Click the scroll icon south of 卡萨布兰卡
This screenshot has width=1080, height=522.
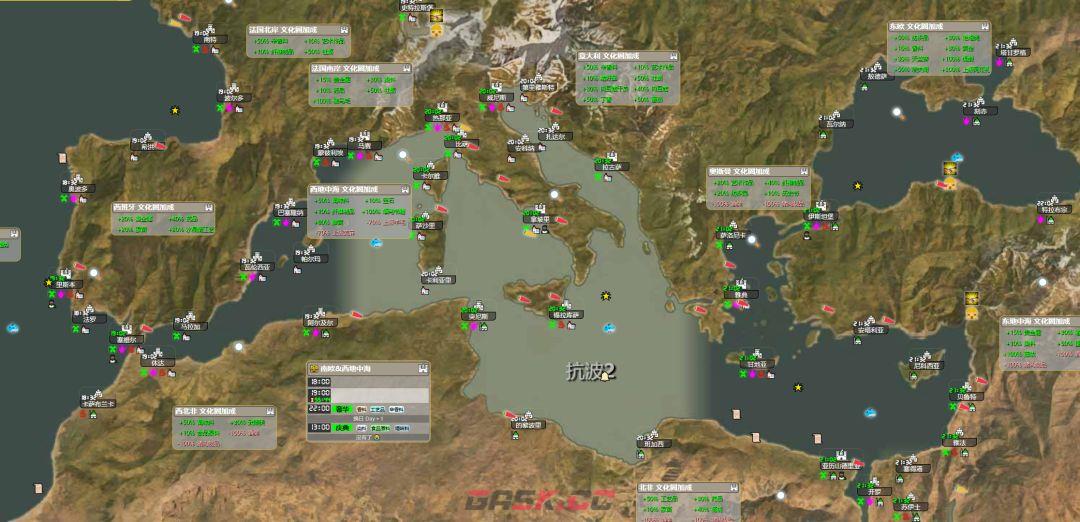point(39,488)
